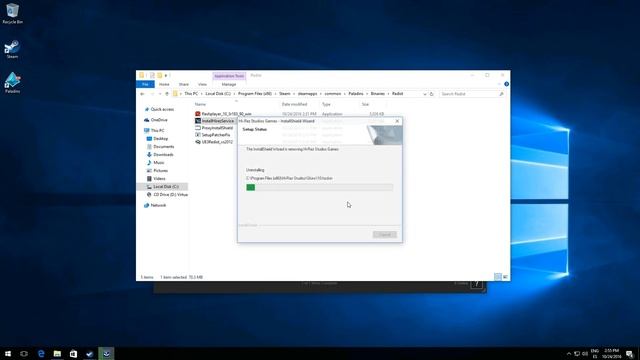Screen dimensions: 640x360
Task: Click the Binaries breadcrumb
Action: [378, 94]
